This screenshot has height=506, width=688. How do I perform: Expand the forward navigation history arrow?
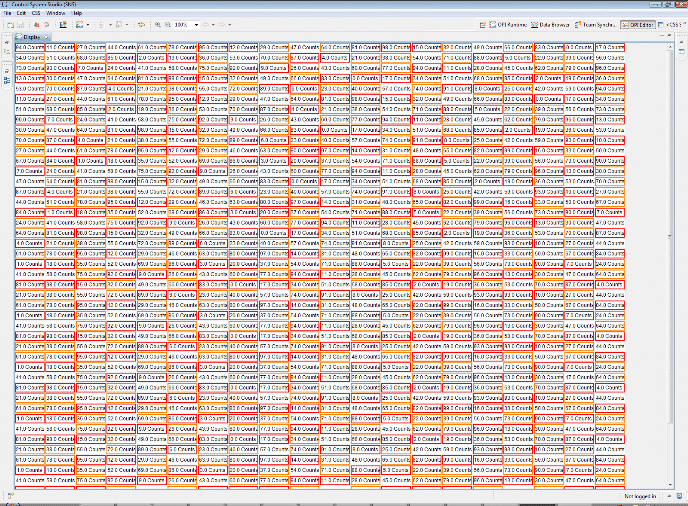coord(230,24)
